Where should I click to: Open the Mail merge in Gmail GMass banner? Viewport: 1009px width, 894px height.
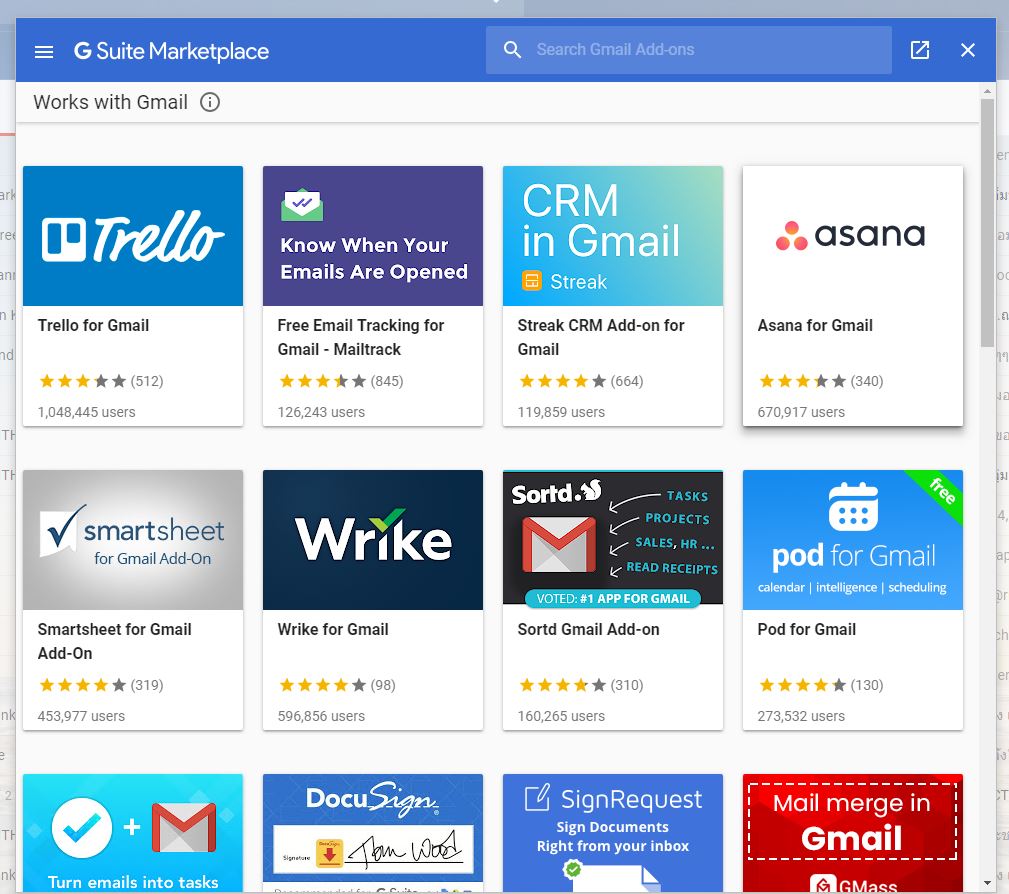853,833
